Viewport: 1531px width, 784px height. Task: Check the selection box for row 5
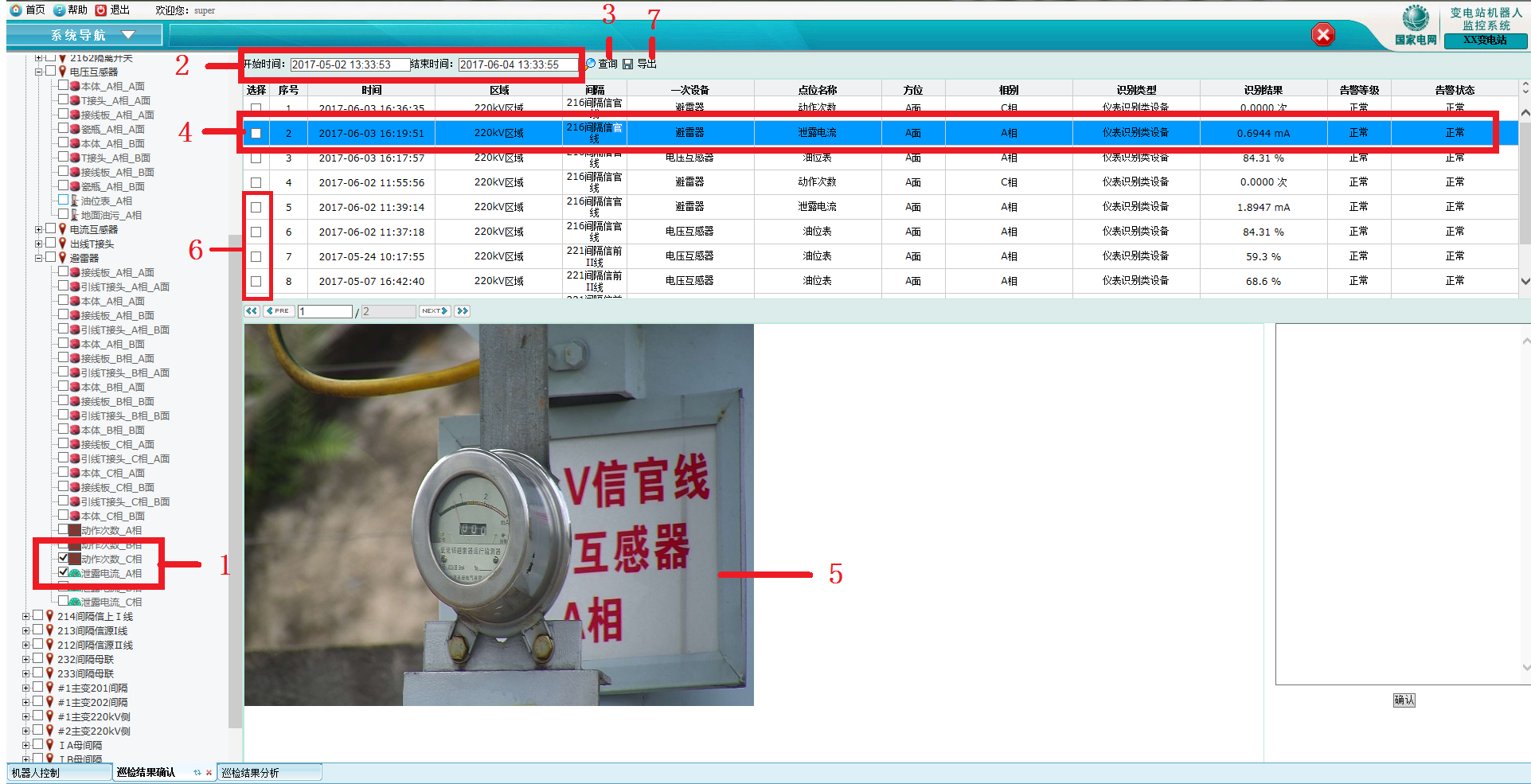click(x=256, y=207)
